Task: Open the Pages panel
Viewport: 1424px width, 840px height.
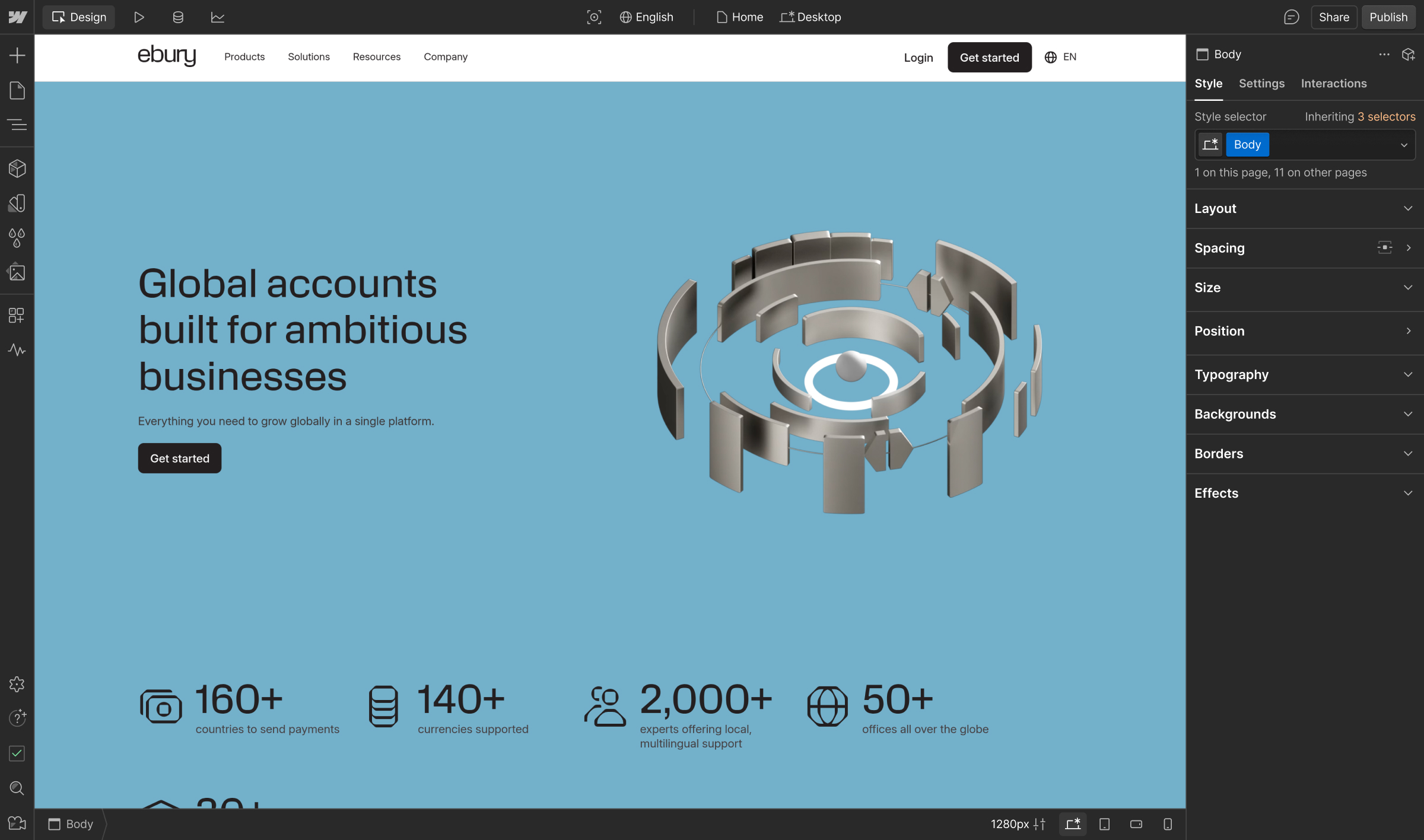Action: 17,90
